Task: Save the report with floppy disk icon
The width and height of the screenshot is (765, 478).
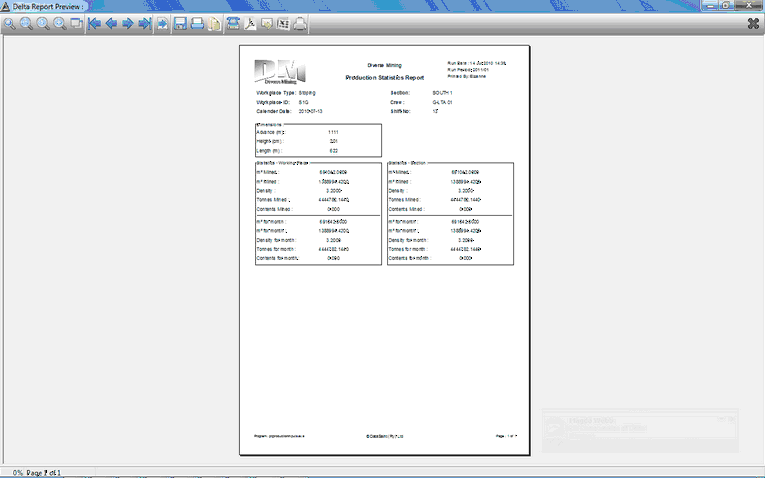Action: (x=181, y=23)
